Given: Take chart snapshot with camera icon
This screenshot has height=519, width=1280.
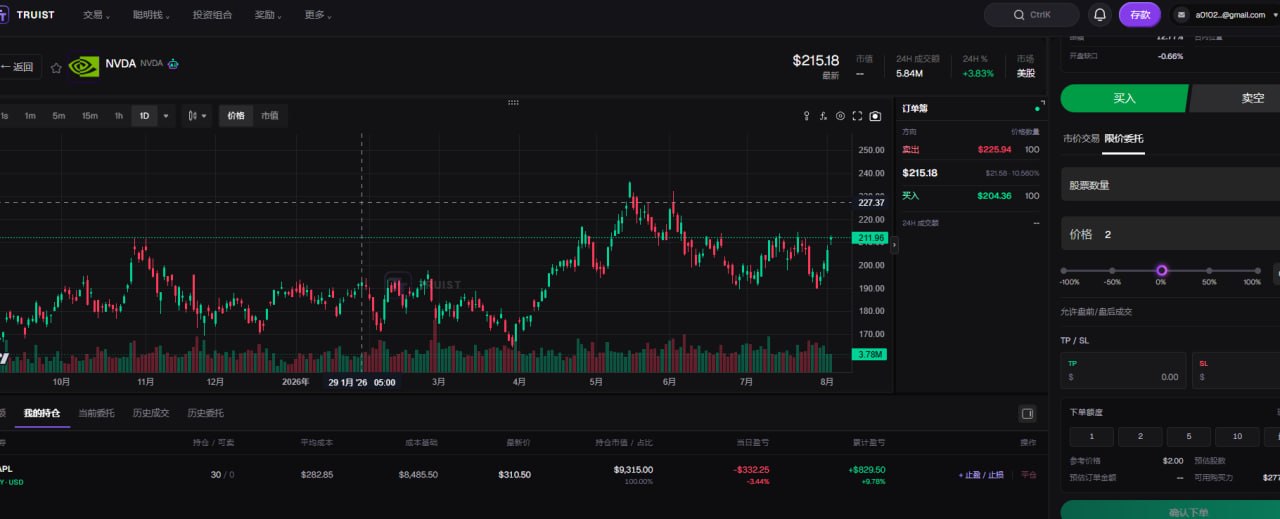Looking at the screenshot, I should [875, 116].
